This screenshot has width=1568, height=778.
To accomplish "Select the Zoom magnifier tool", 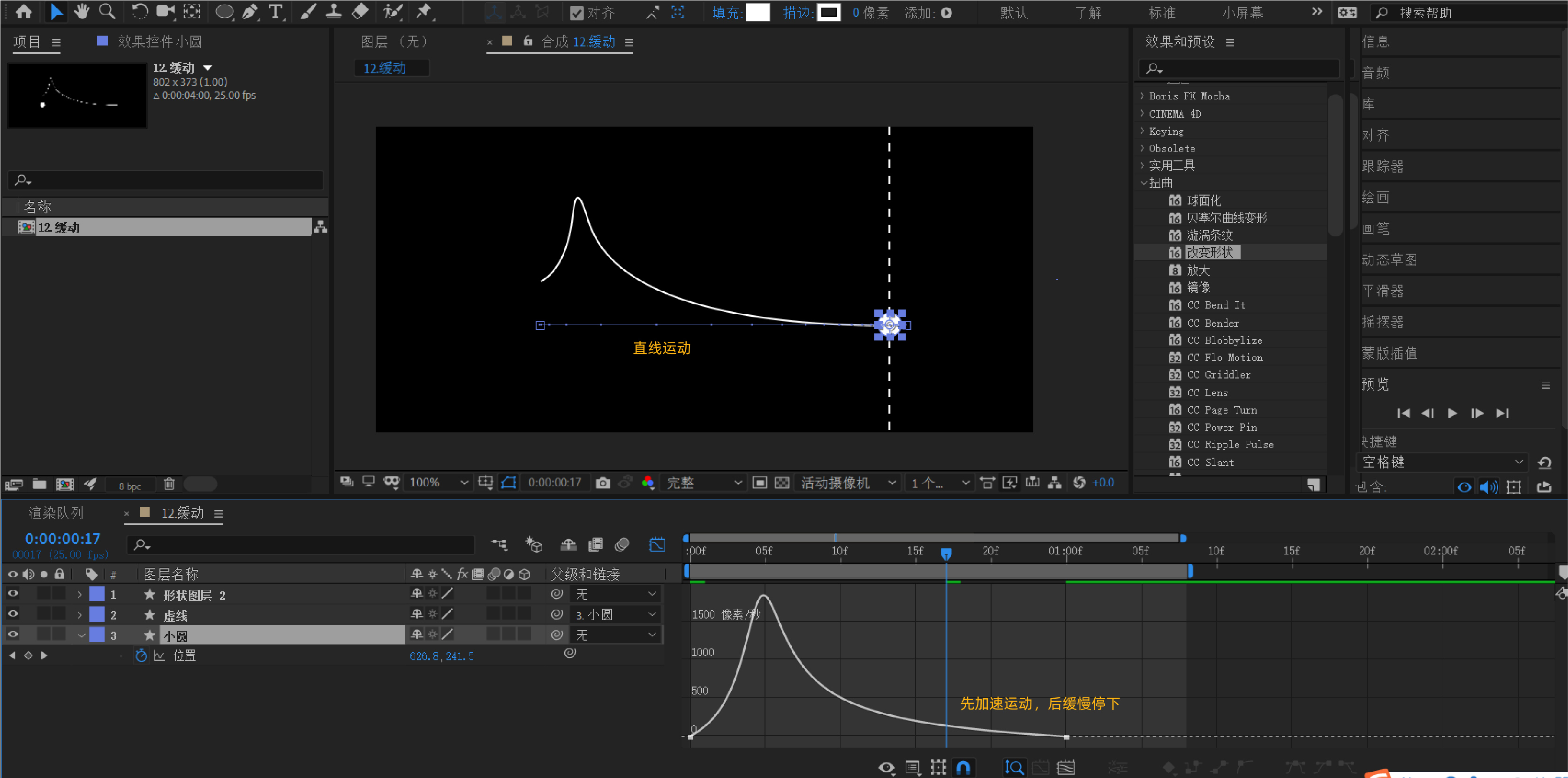I will 107,12.
